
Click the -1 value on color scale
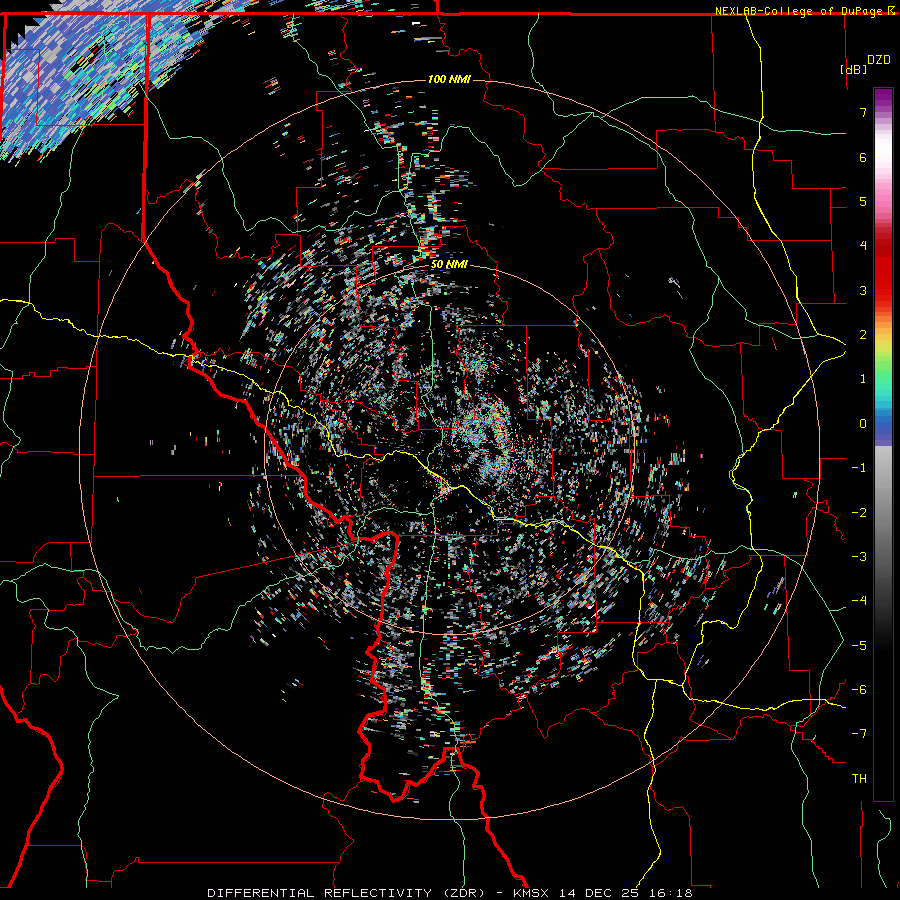tap(859, 468)
